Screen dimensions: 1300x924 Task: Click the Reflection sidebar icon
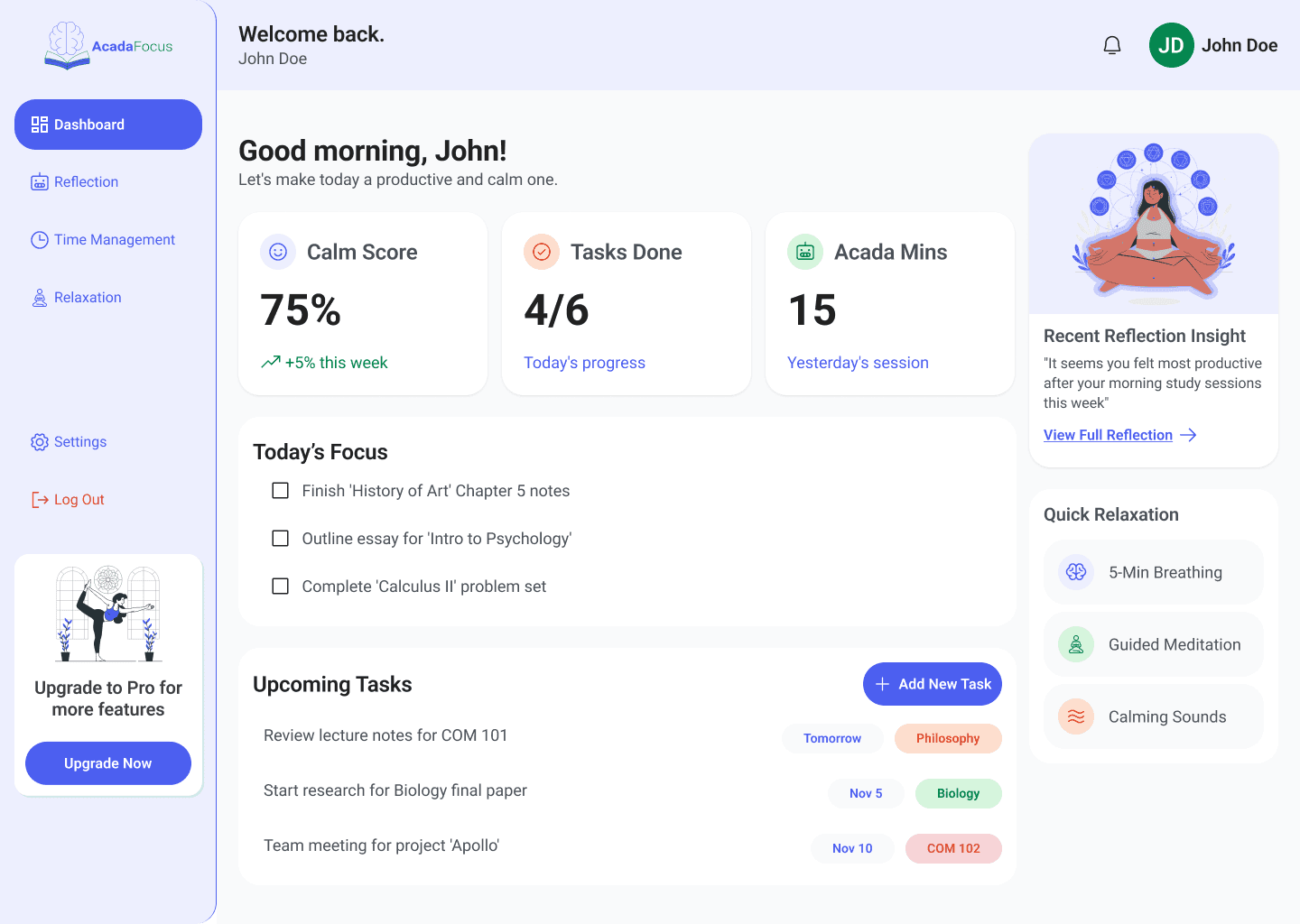pos(40,182)
